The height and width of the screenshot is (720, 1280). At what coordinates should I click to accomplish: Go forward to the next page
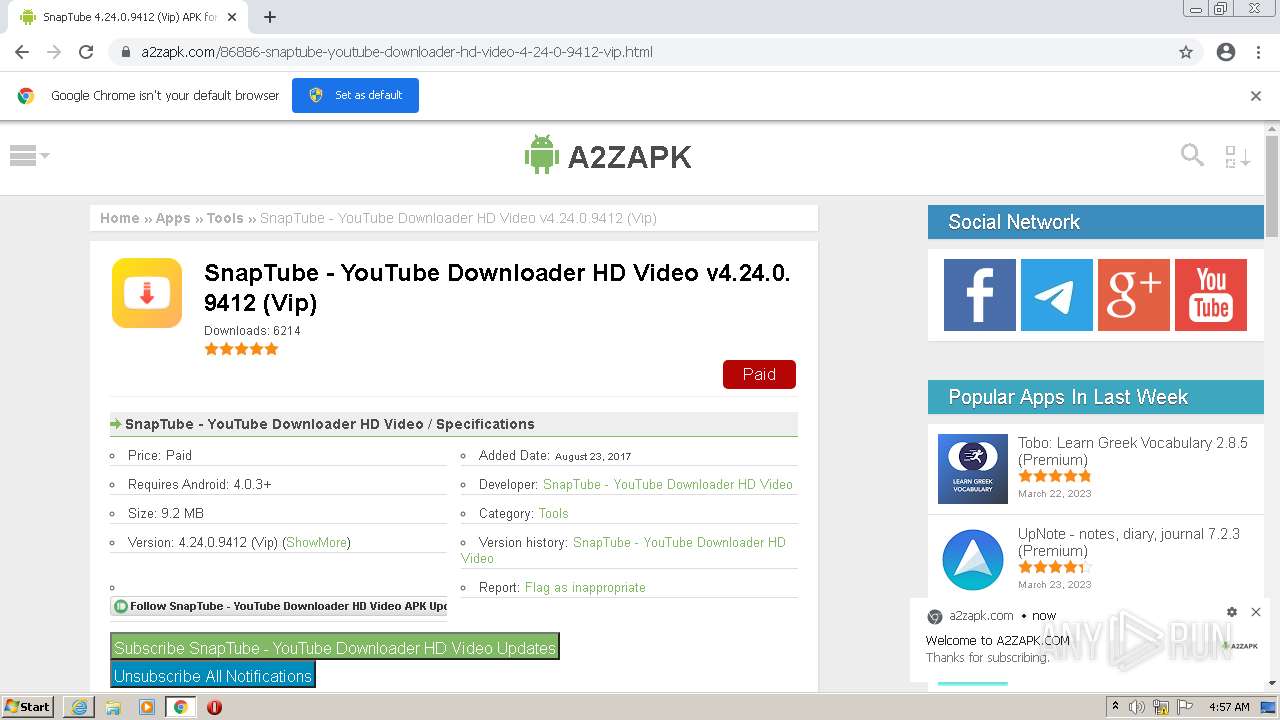coord(54,52)
